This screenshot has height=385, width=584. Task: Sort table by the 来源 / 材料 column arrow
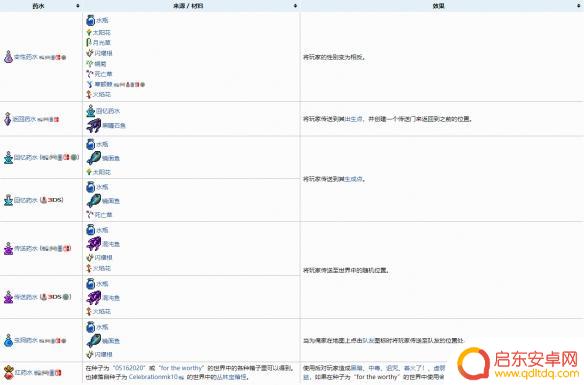click(295, 6)
